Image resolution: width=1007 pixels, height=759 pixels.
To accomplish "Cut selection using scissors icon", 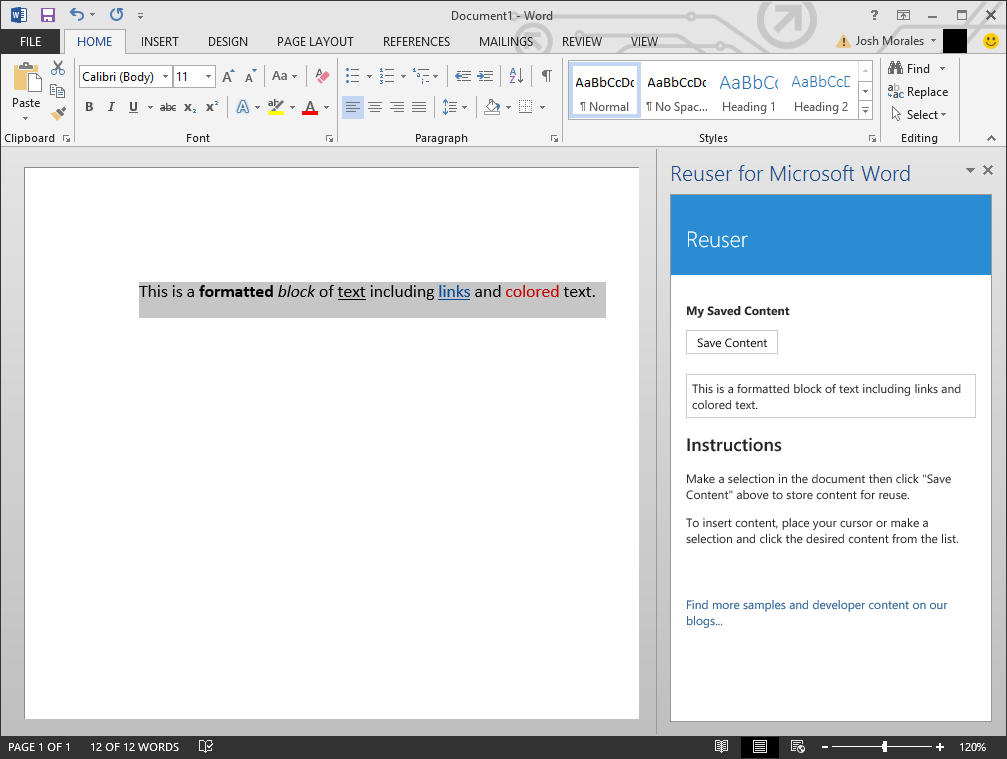I will coord(57,66).
